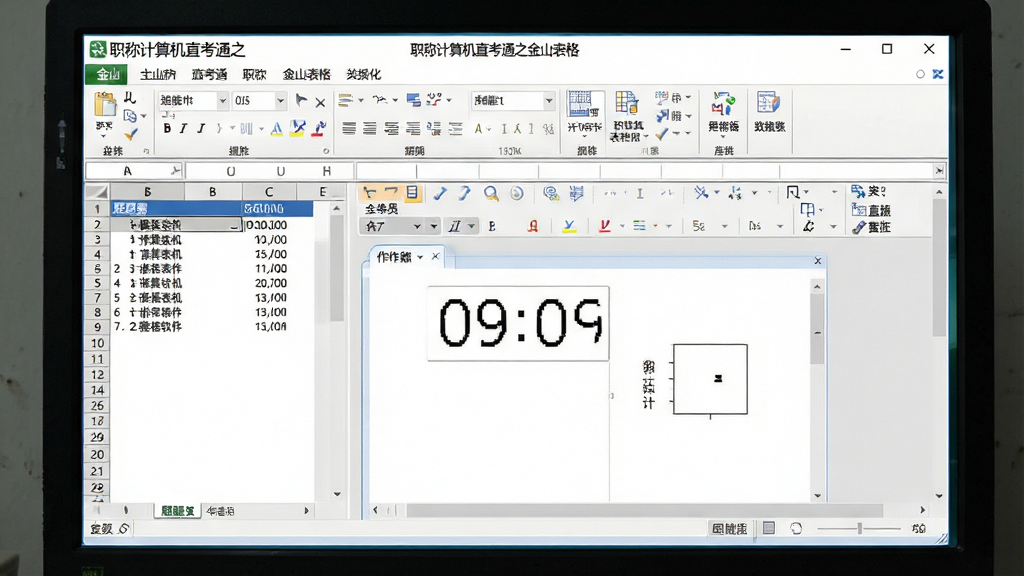Click the colored grid table icon in the ribbon
1024x576 pixels.
pyautogui.click(x=626, y=104)
